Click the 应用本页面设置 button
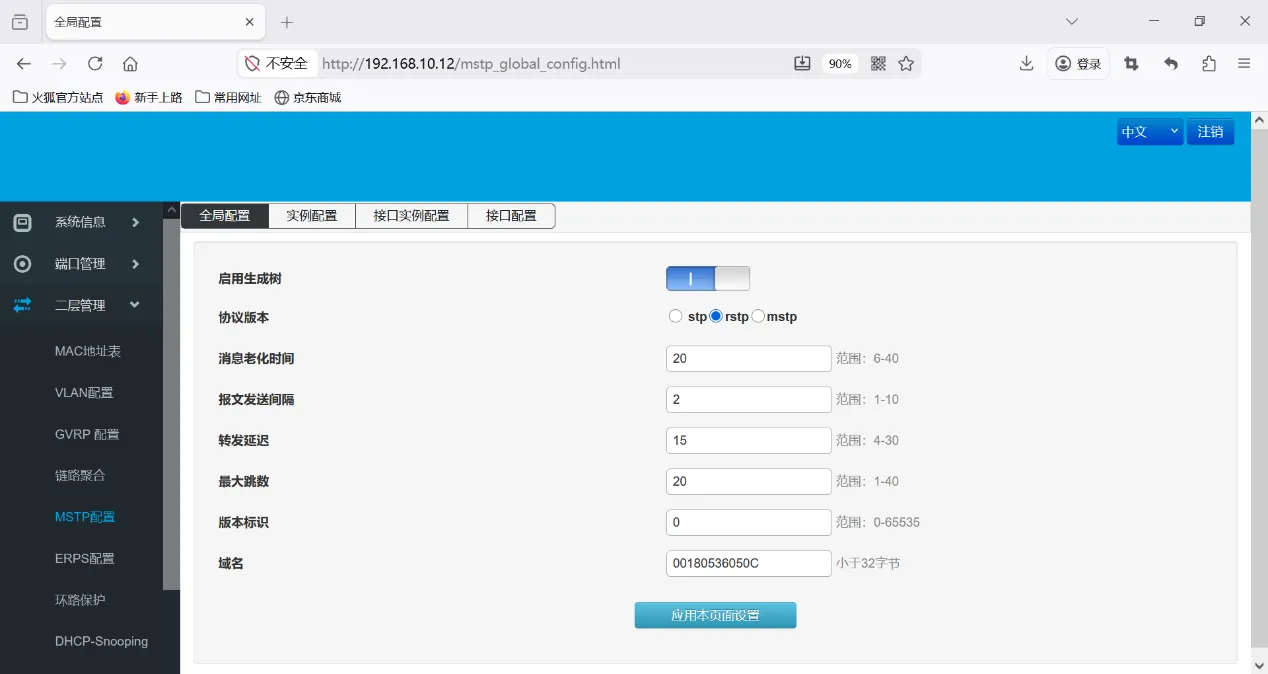This screenshot has width=1268, height=674. [x=715, y=615]
